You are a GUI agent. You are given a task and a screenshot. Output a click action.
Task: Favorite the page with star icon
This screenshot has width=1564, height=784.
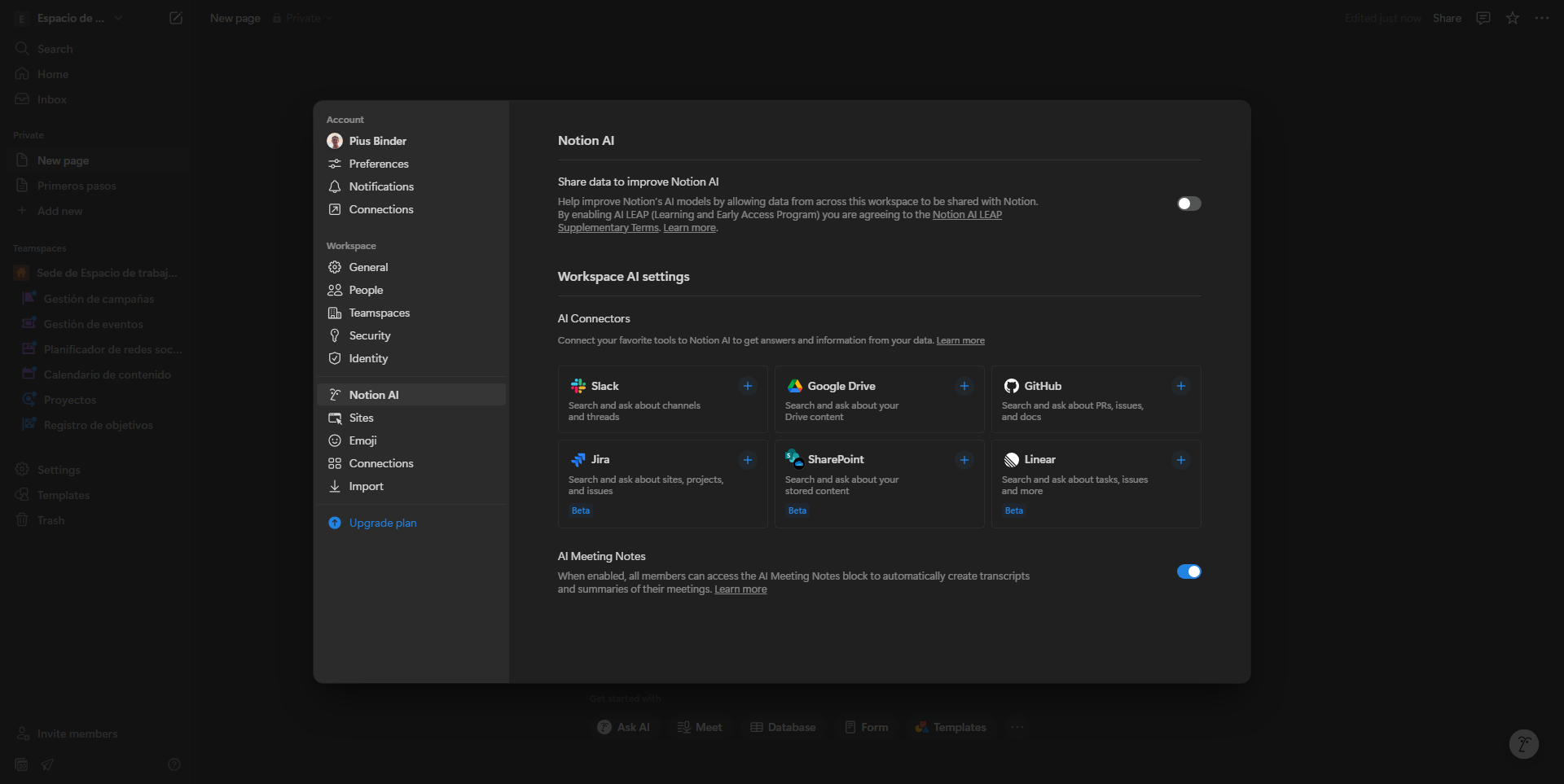(1513, 18)
